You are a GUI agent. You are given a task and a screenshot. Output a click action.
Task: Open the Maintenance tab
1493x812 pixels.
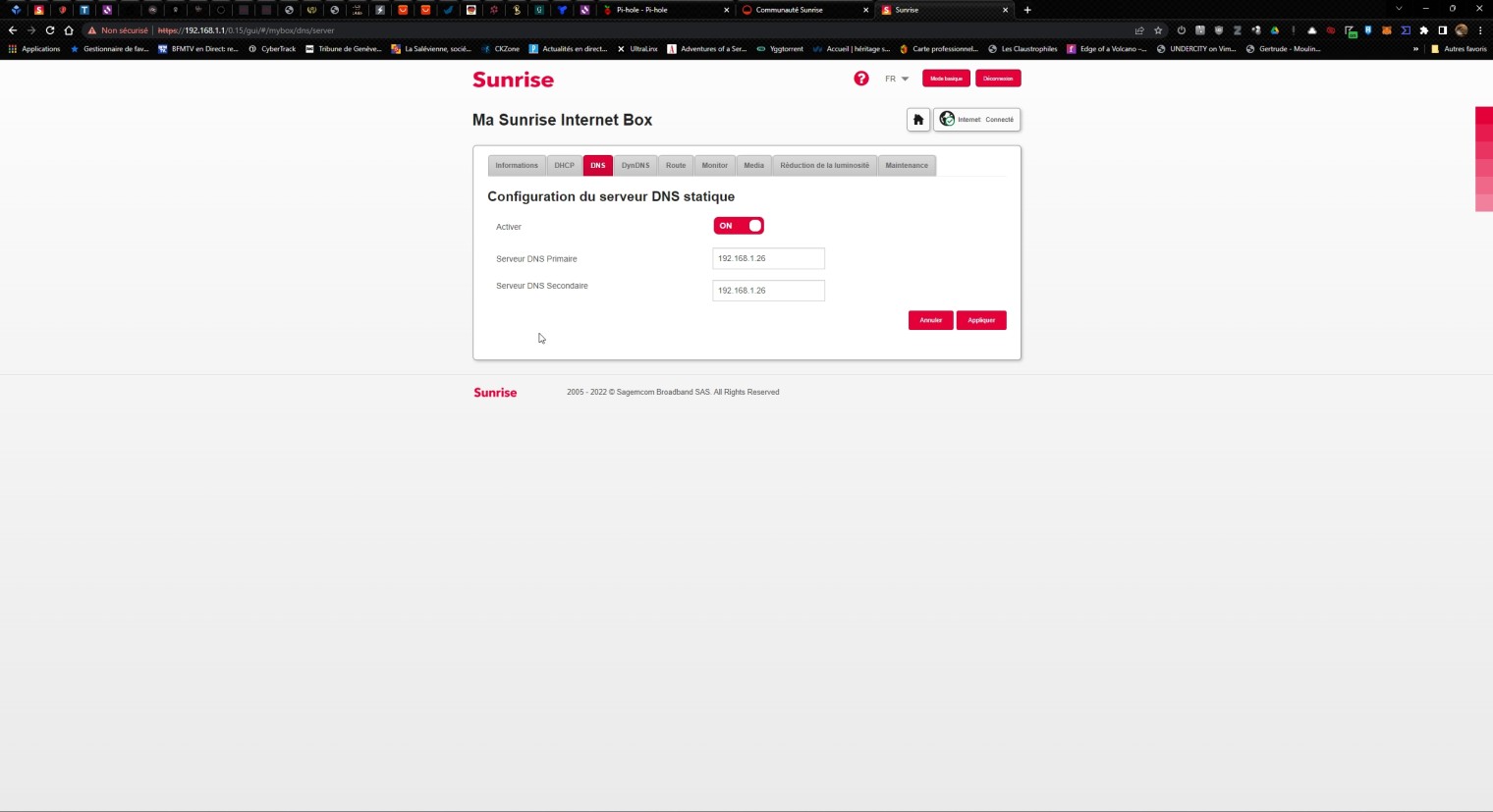click(906, 166)
